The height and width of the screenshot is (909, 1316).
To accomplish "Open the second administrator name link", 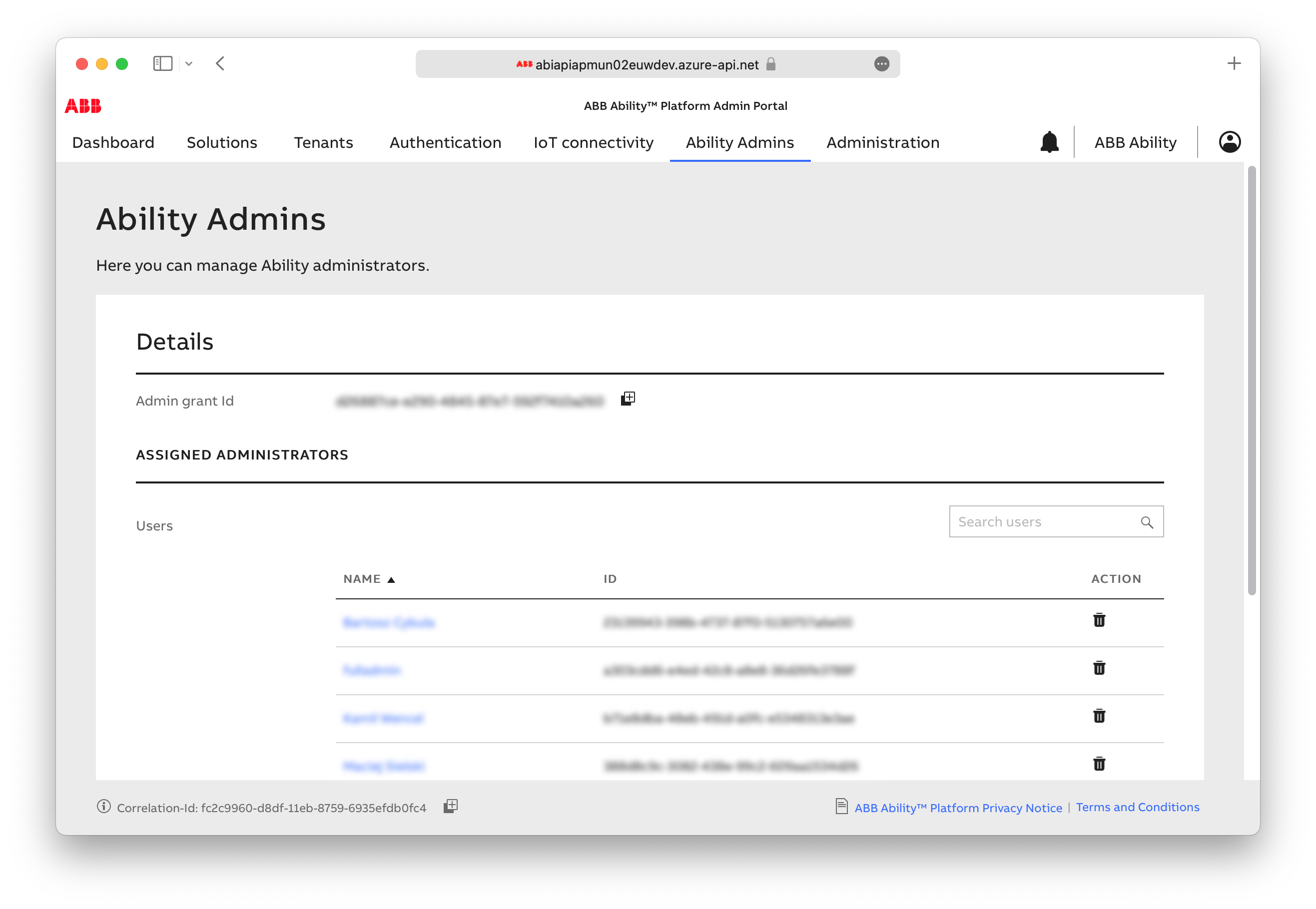I will point(371,670).
